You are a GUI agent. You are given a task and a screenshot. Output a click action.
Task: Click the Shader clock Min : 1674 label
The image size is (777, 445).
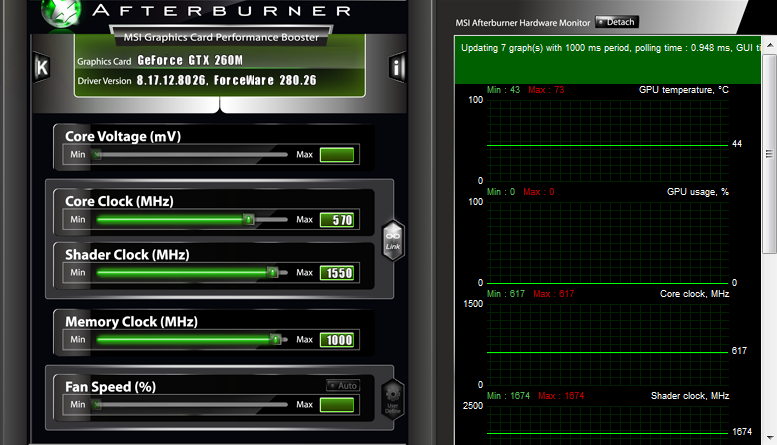pyautogui.click(x=508, y=396)
